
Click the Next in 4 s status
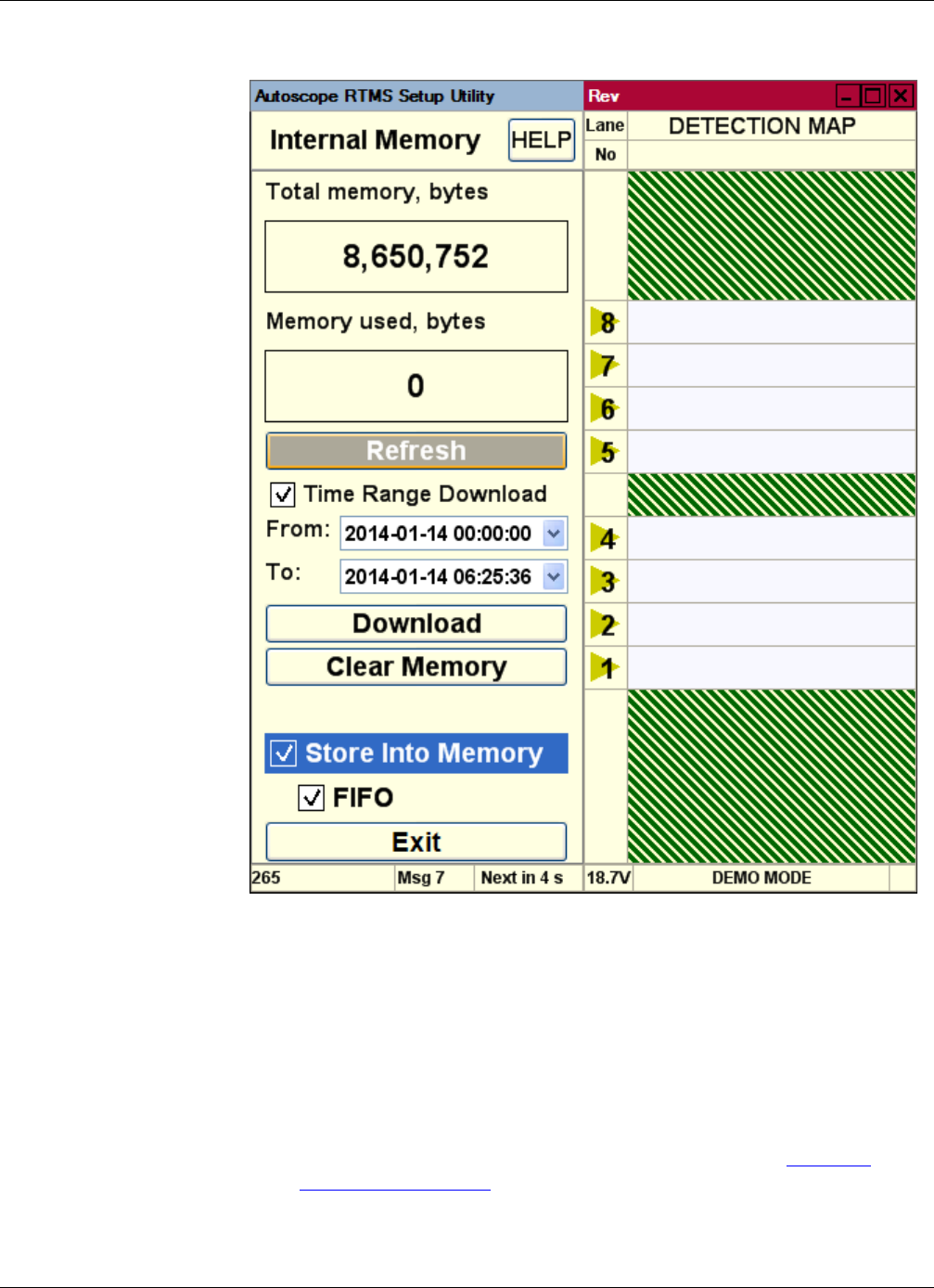tap(522, 878)
